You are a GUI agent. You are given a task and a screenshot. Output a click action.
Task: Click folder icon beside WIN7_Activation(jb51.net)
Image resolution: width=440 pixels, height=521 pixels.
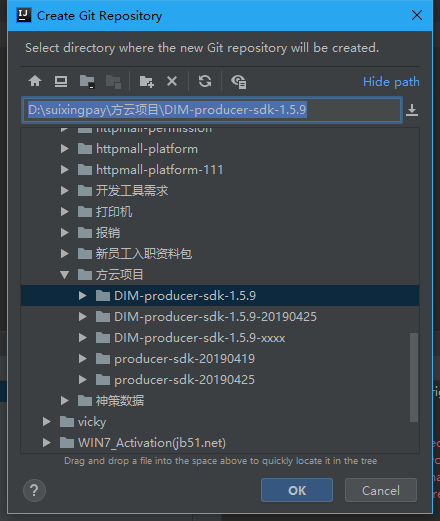click(x=67, y=443)
